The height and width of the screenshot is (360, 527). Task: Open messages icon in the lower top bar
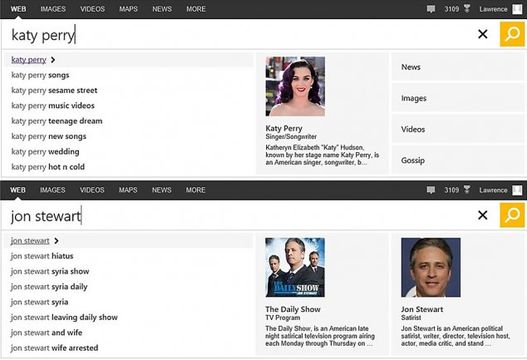(x=431, y=190)
